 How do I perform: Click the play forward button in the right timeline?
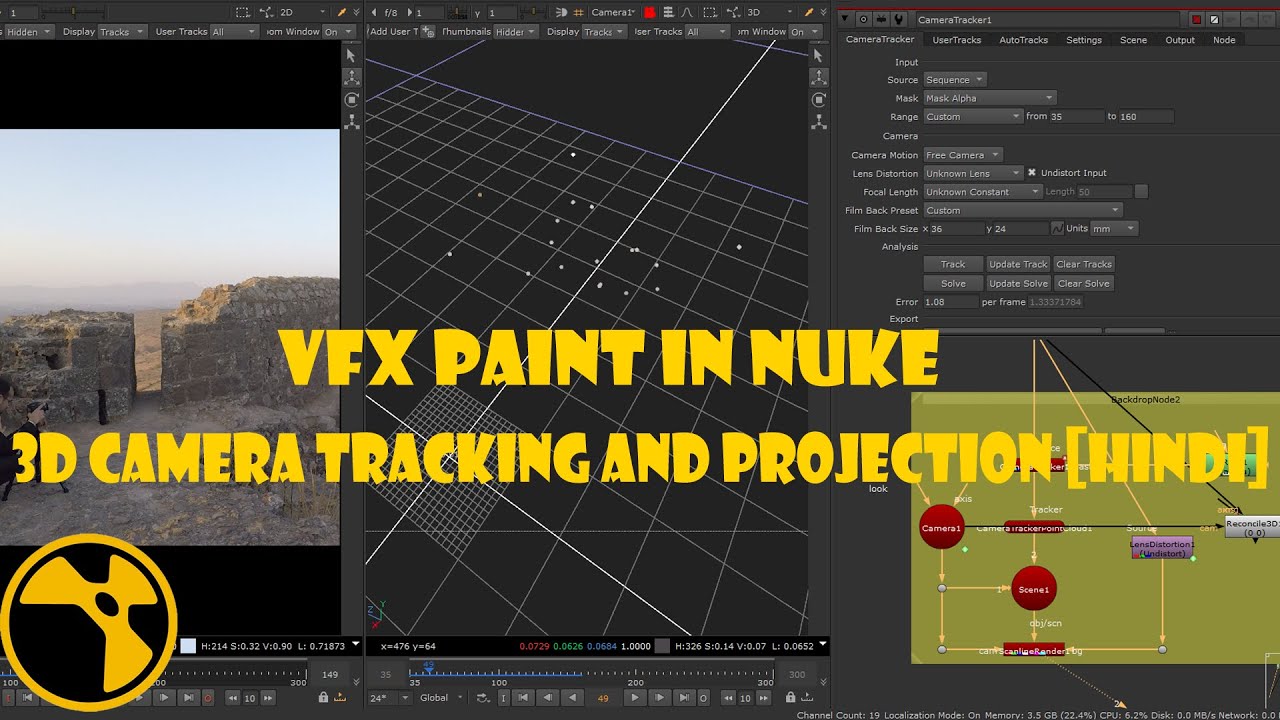(635, 697)
